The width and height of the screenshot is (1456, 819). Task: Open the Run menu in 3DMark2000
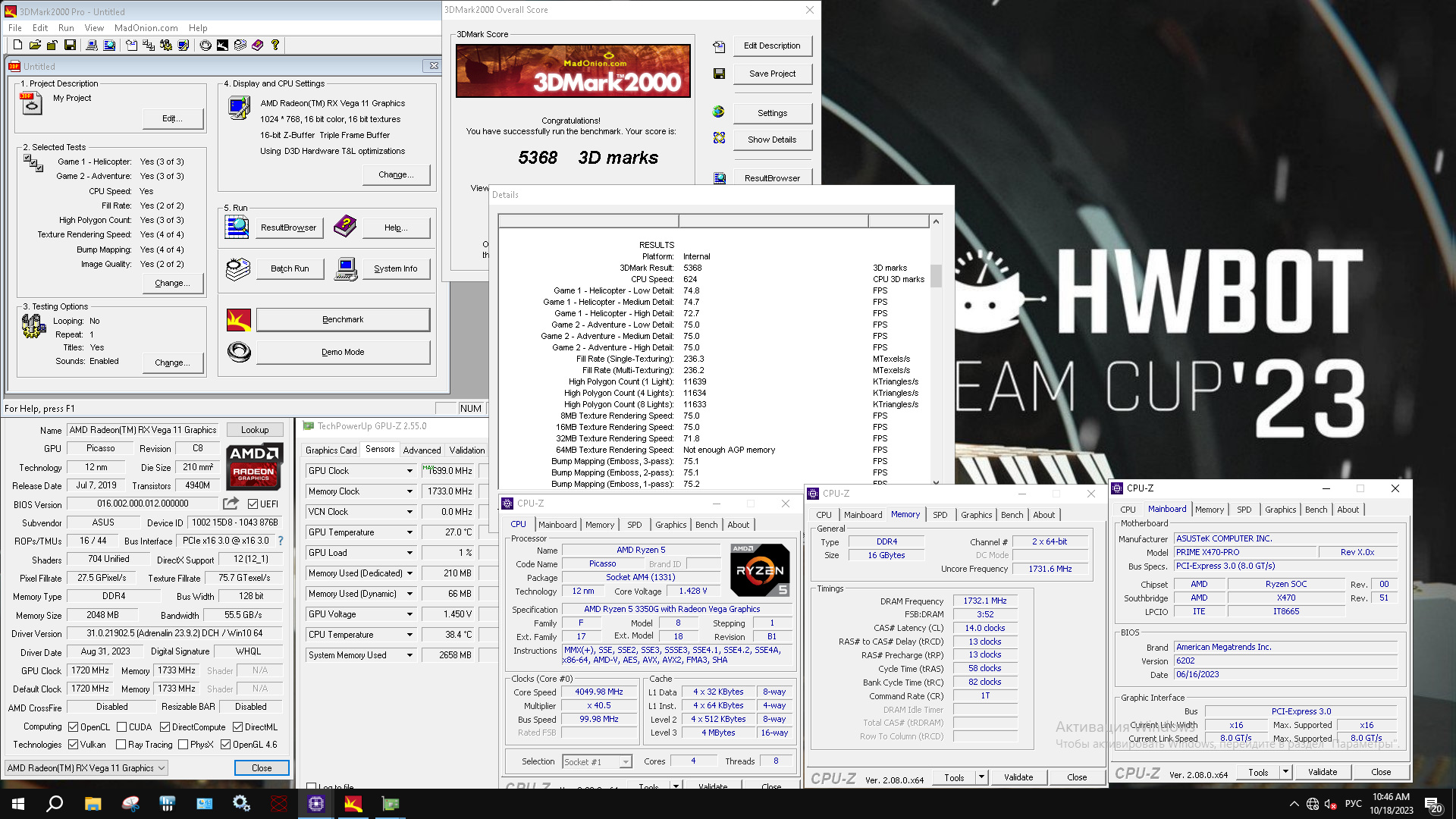(x=66, y=28)
